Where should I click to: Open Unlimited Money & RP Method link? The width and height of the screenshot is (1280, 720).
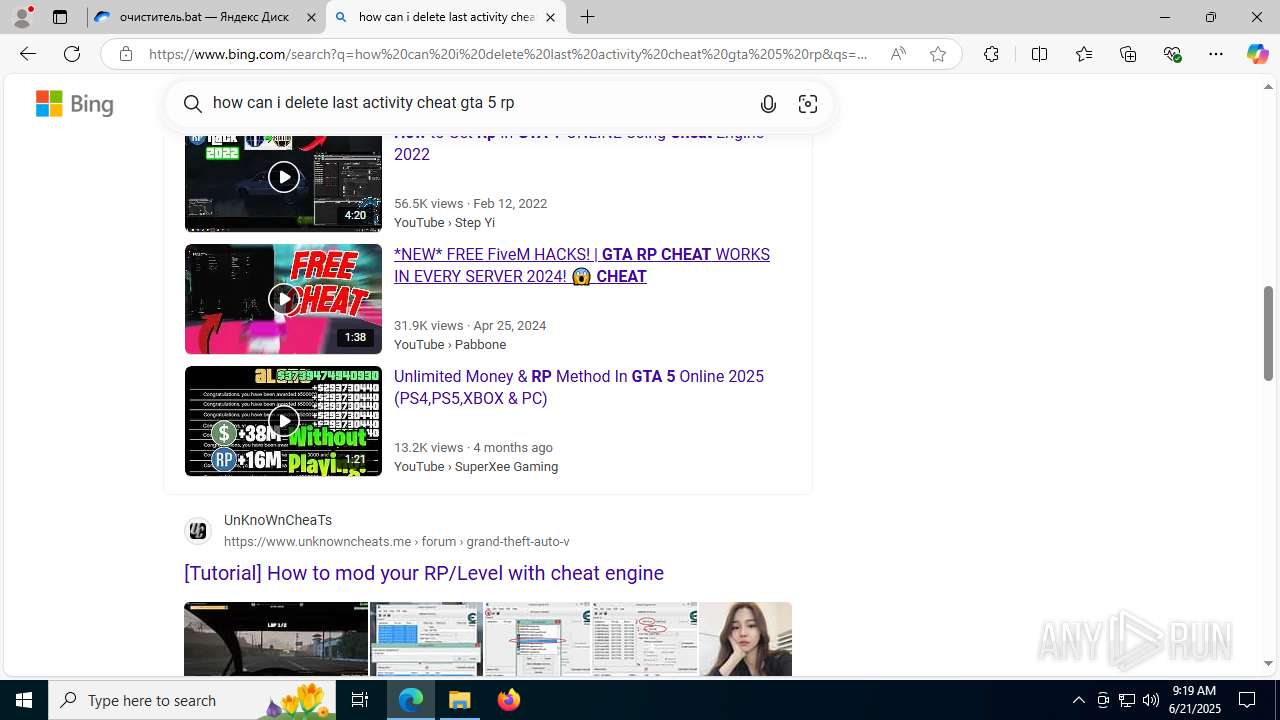click(579, 387)
